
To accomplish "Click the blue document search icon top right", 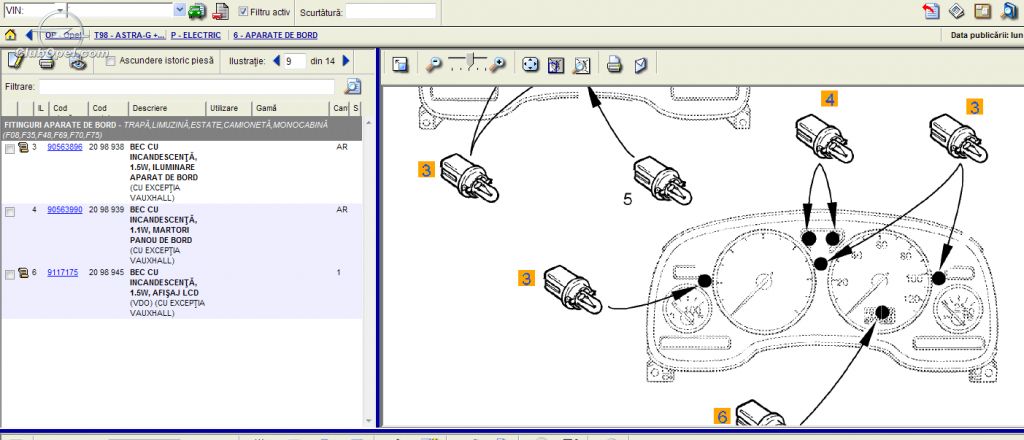I will tap(1009, 10).
